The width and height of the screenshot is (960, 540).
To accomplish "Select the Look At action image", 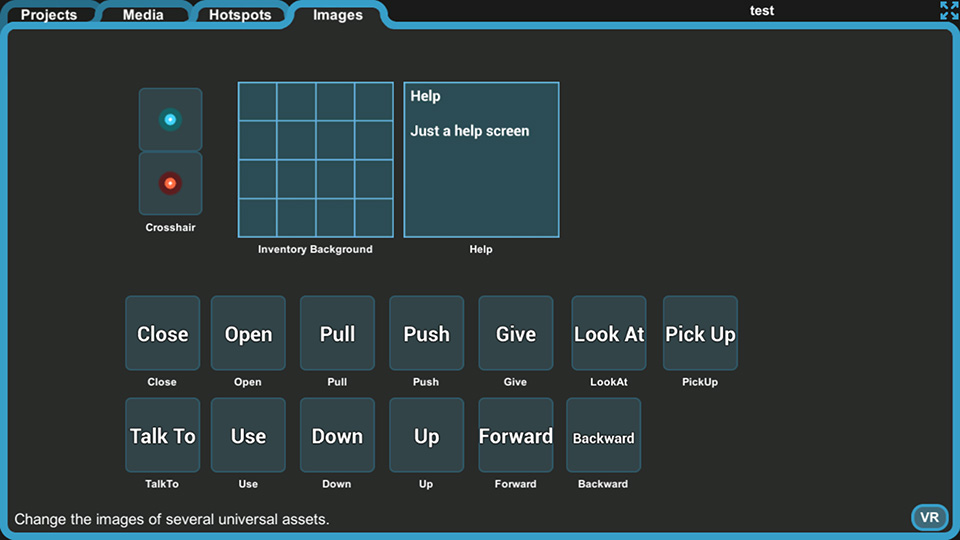I will 609,333.
